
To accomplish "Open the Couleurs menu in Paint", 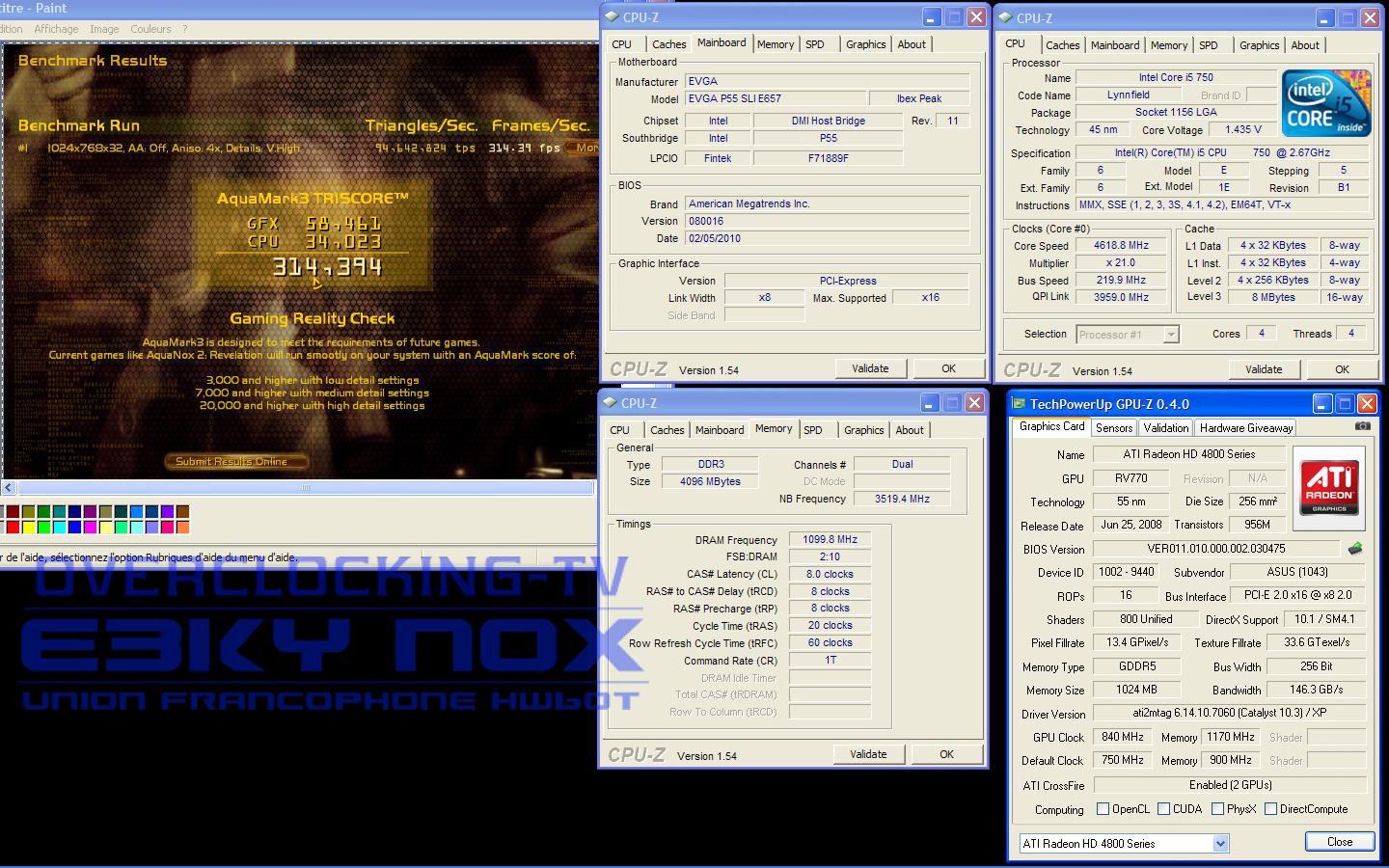I will coord(150,29).
